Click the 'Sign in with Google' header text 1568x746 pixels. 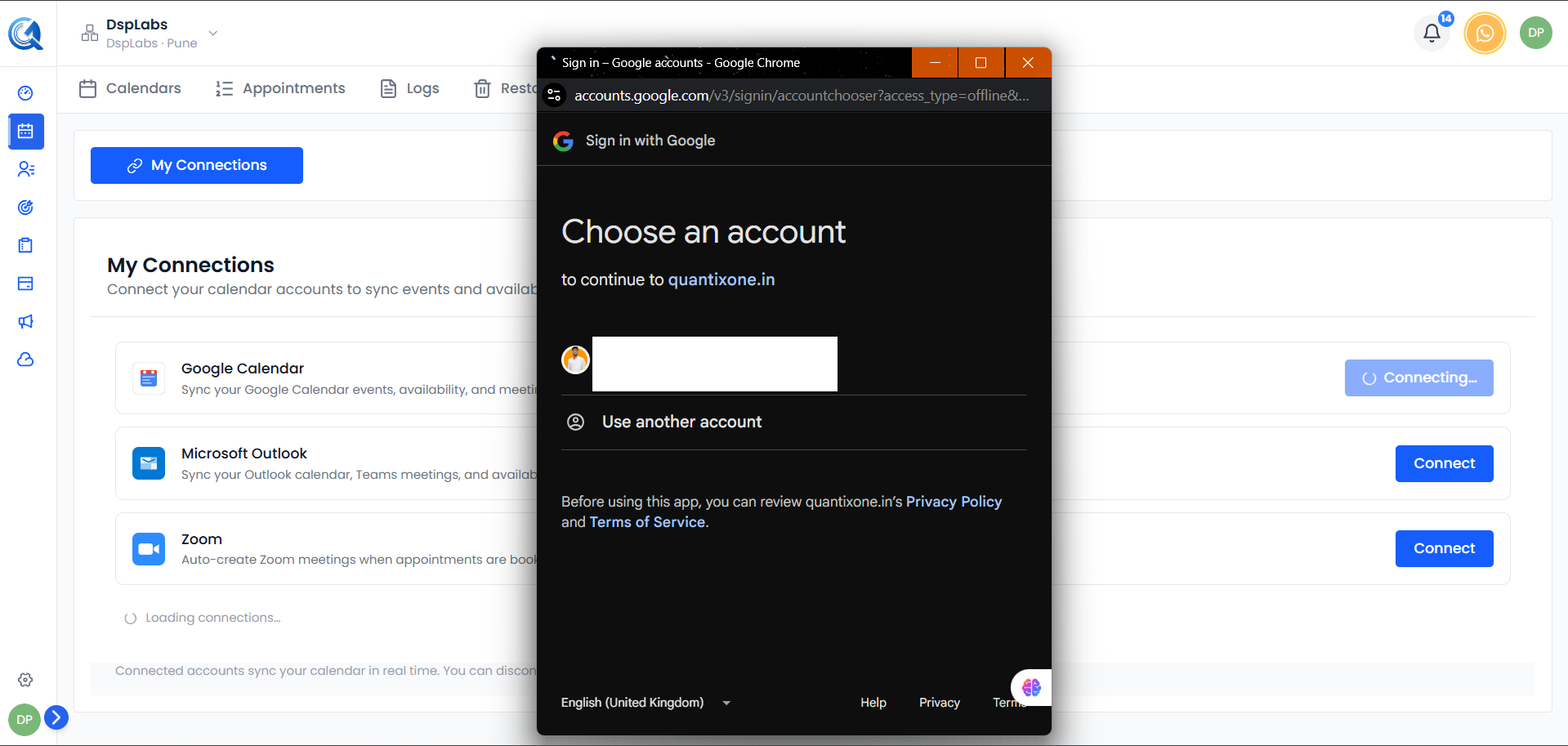(650, 141)
